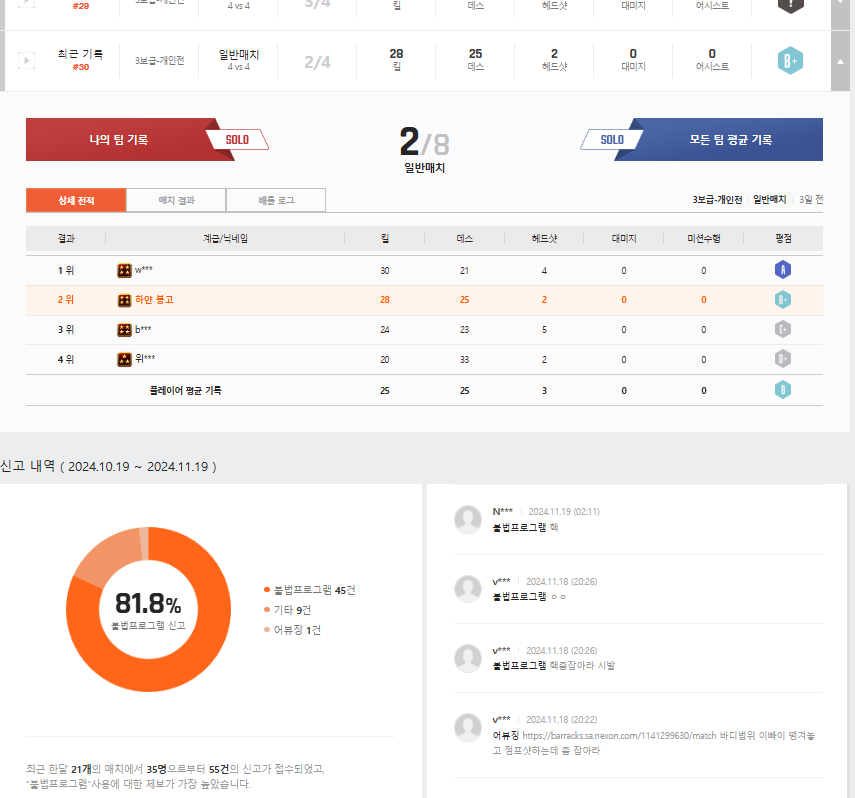Click the grade badge in 플레이어 평균 기록 row
This screenshot has width=855, height=798.
click(783, 390)
